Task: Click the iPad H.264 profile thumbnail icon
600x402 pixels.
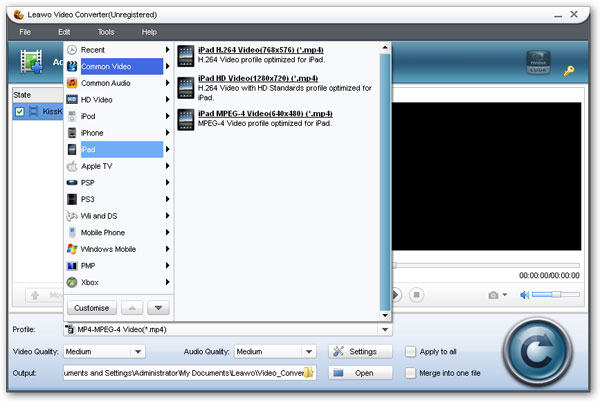Action: 186,56
